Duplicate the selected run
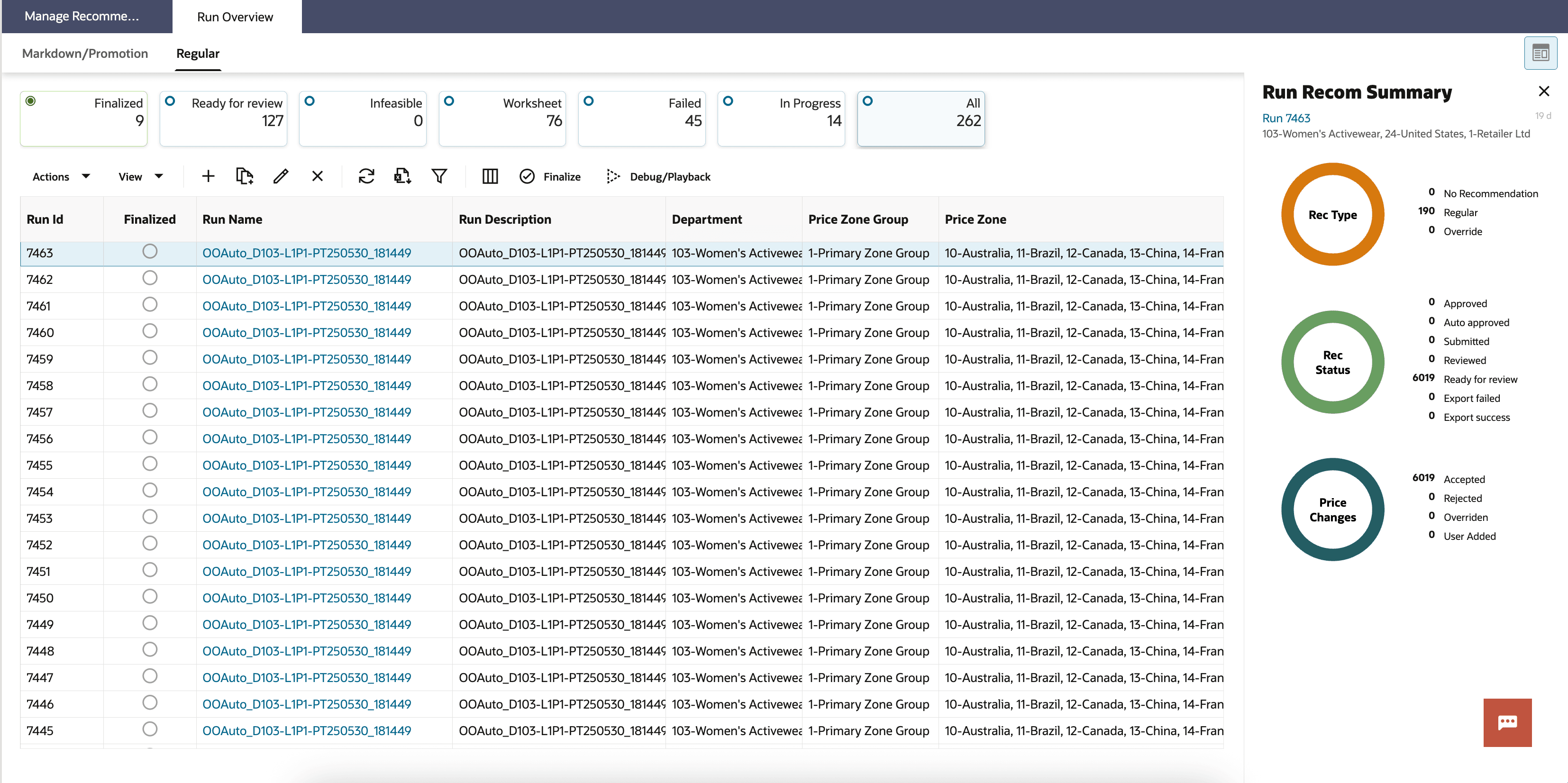 pos(244,177)
